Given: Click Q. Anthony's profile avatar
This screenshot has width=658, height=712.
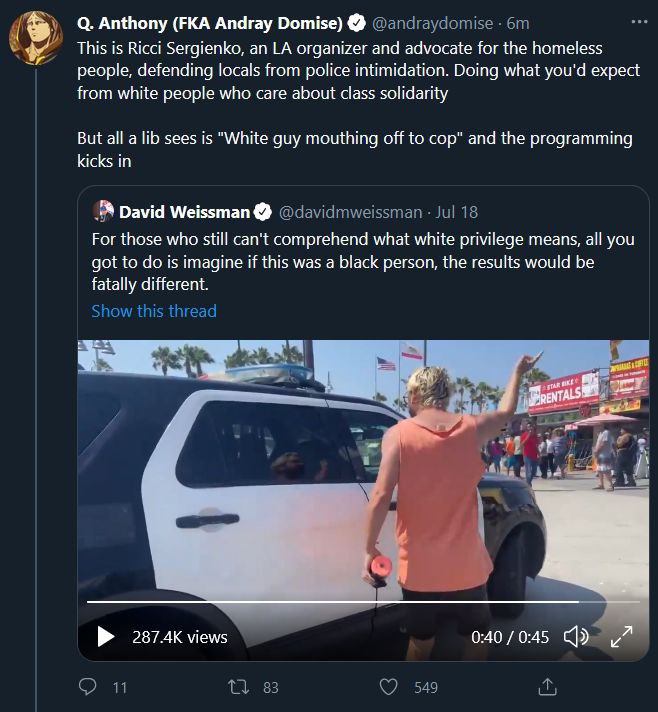Looking at the screenshot, I should [x=36, y=39].
